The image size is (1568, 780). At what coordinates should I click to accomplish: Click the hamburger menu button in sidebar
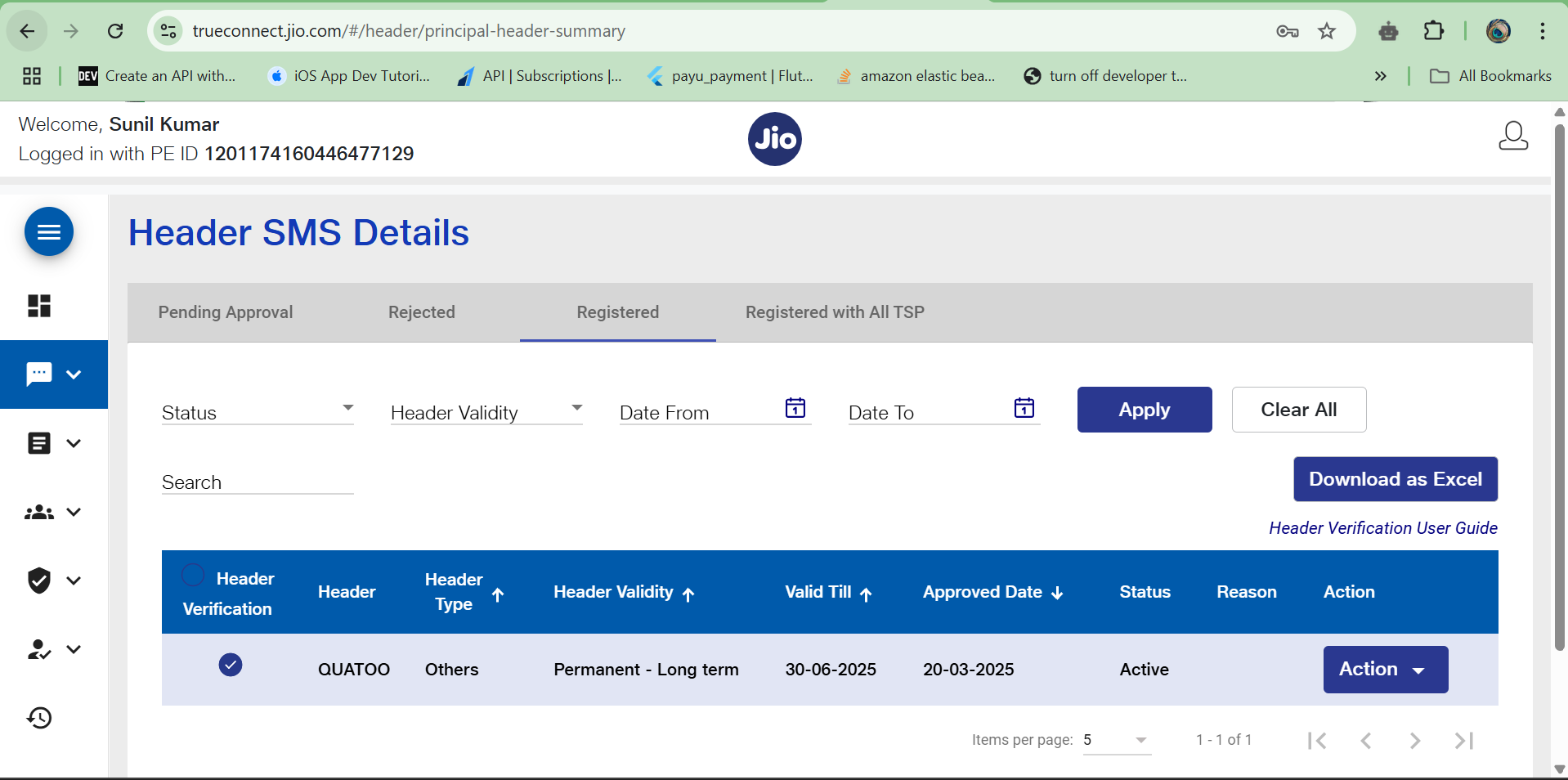point(49,232)
